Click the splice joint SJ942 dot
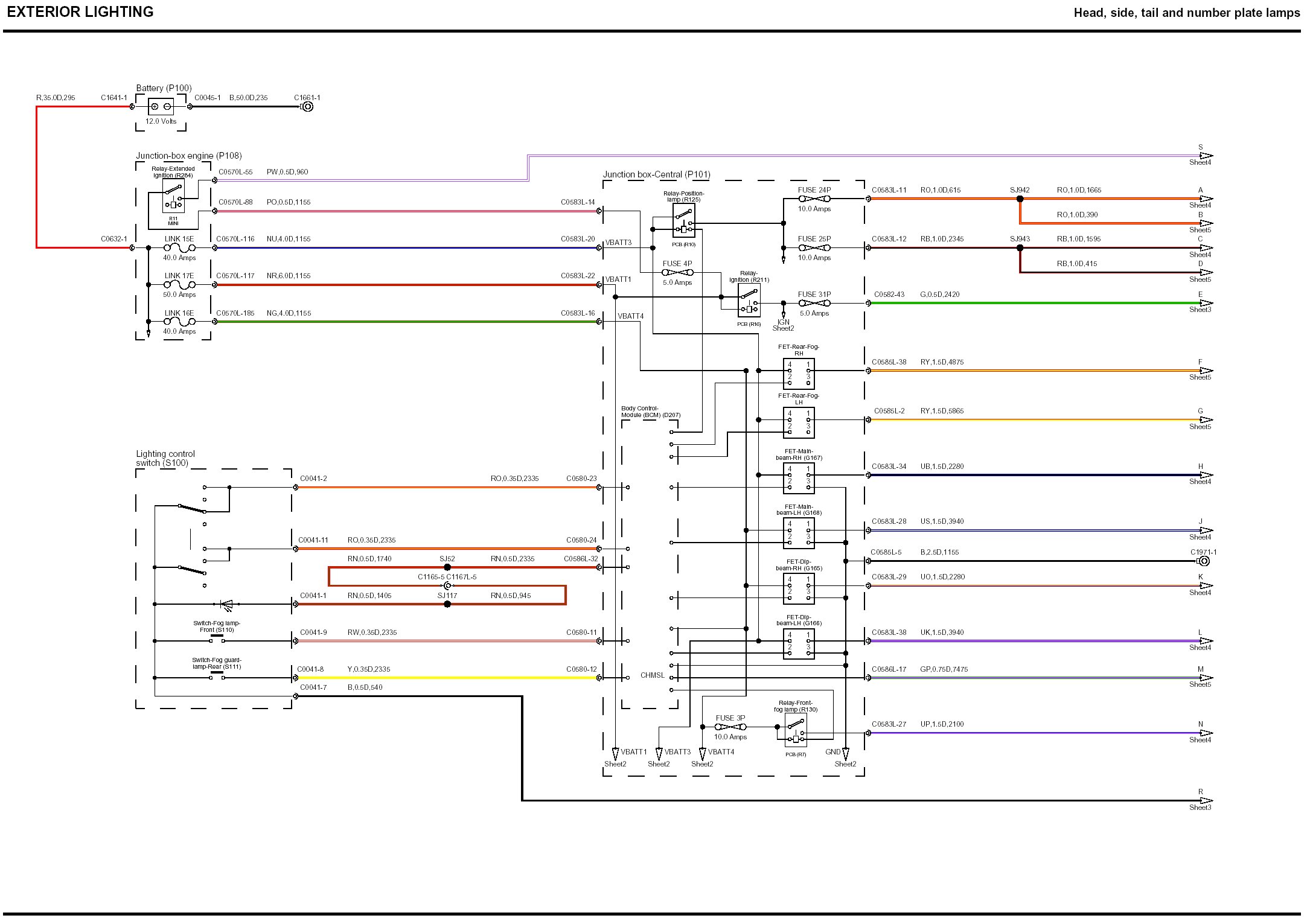The height and width of the screenshot is (924, 1310). [x=1020, y=199]
